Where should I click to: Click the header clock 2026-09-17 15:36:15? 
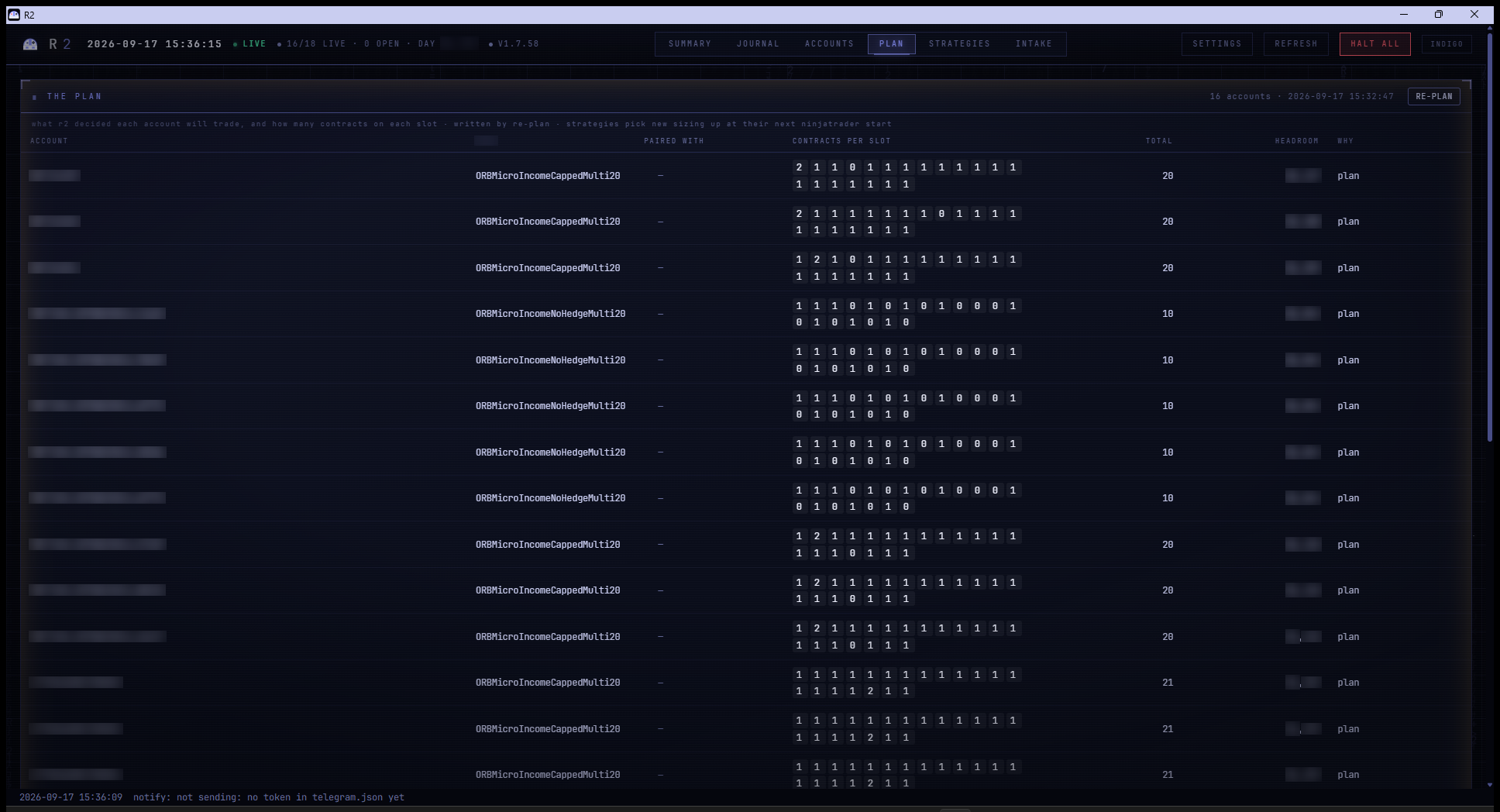tap(154, 44)
